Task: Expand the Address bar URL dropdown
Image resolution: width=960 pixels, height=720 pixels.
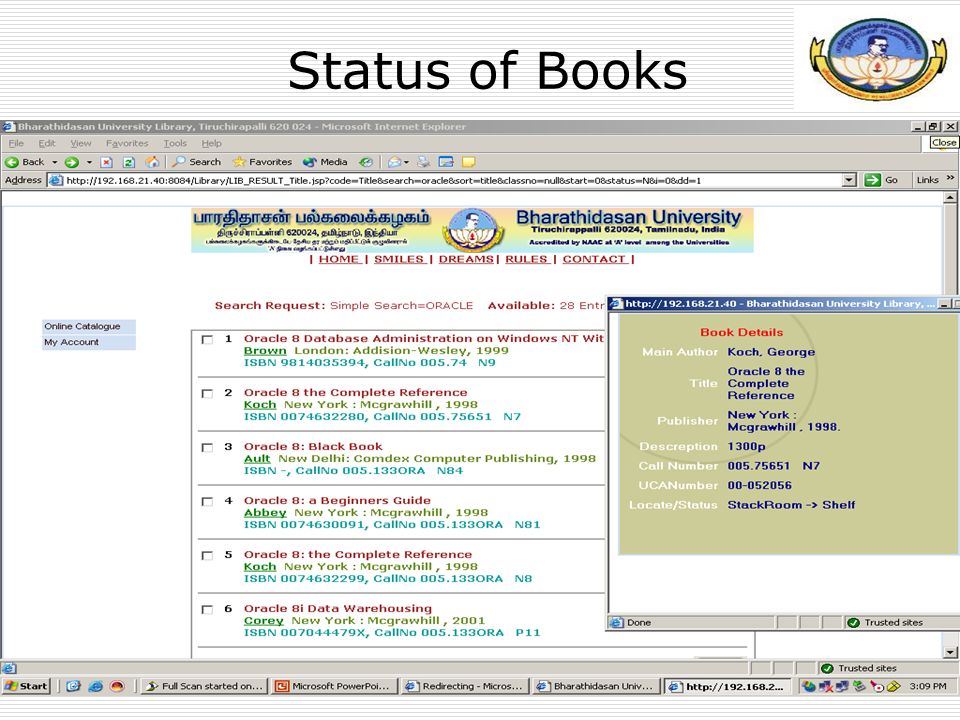Action: [849, 180]
